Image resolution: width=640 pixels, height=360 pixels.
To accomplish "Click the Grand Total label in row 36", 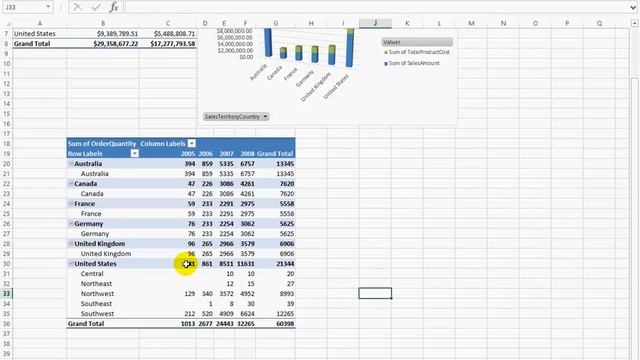I will [86, 323].
